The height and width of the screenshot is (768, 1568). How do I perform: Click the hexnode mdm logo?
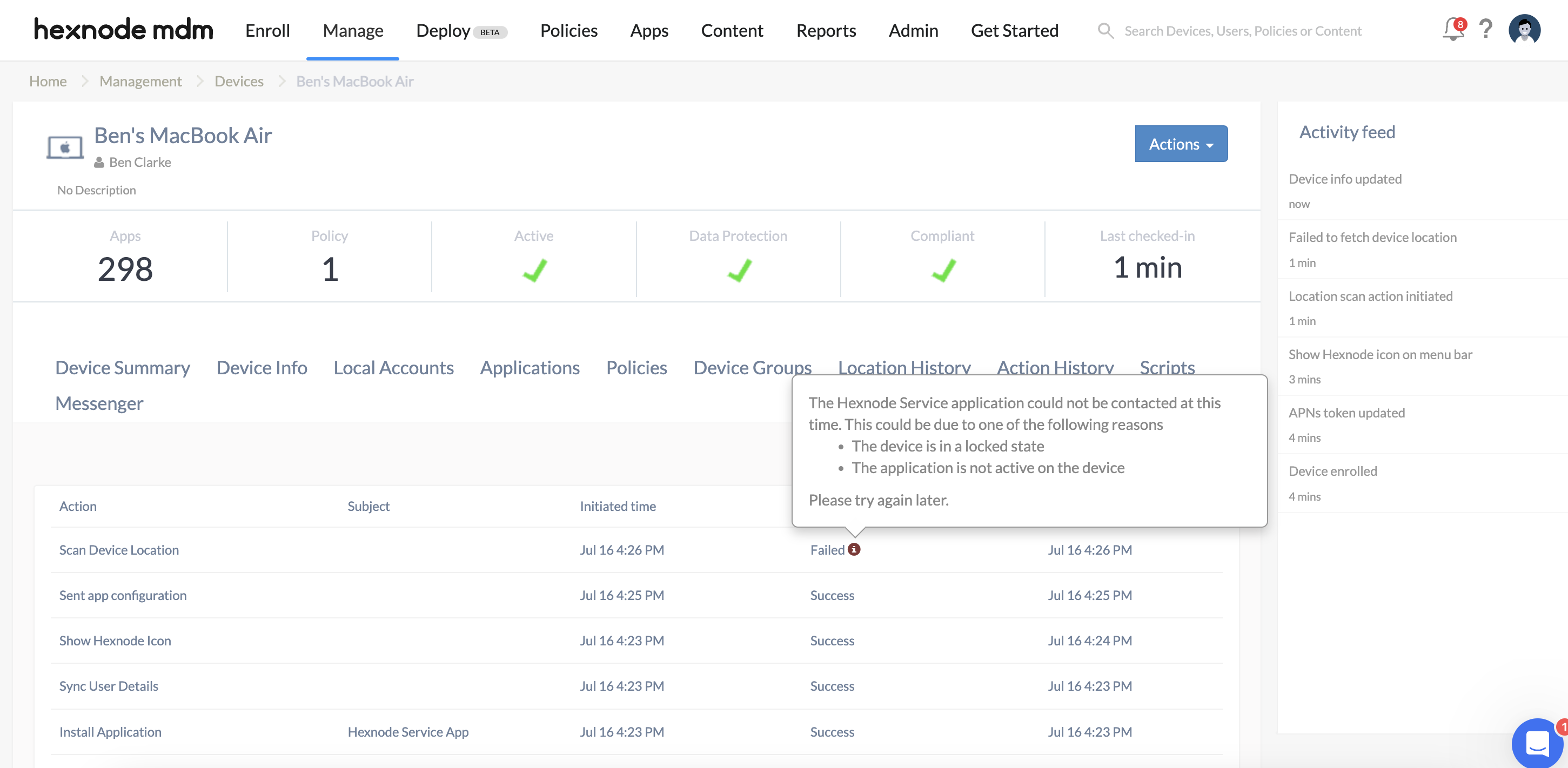[124, 29]
